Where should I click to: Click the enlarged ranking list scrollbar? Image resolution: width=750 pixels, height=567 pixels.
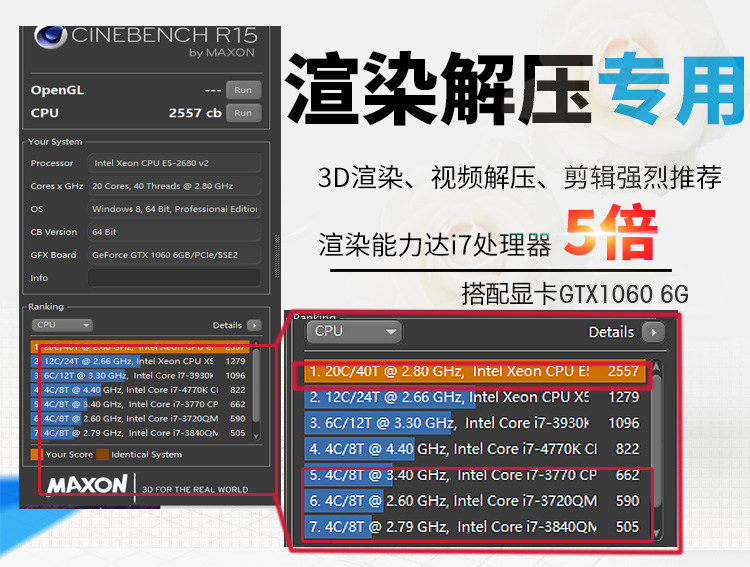(657, 440)
